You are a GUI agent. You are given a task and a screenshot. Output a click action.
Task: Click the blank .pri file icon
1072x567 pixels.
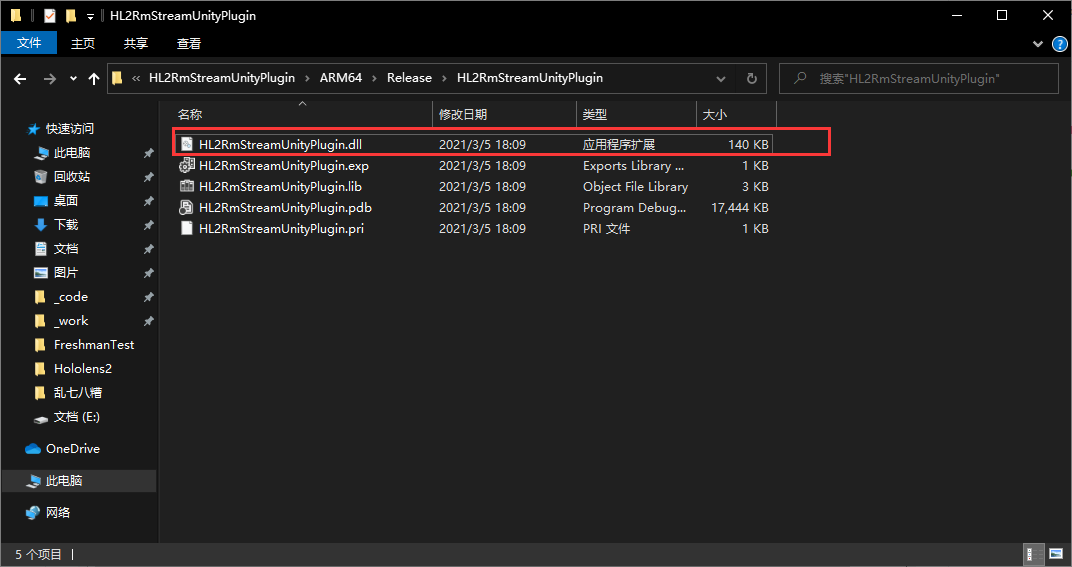coord(187,228)
